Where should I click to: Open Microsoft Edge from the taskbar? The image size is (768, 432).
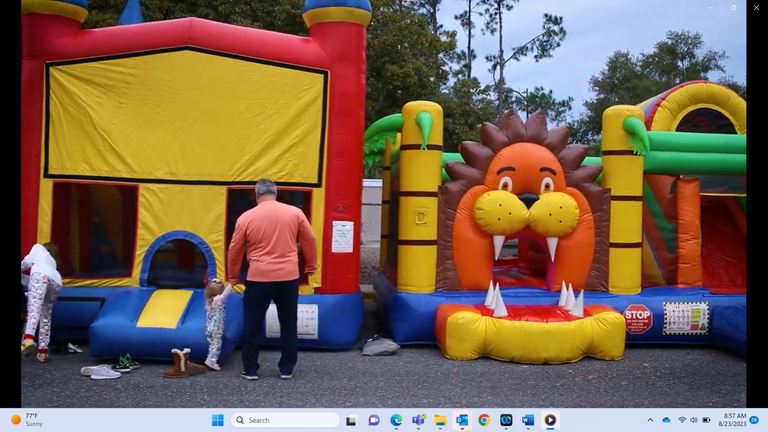pos(396,420)
